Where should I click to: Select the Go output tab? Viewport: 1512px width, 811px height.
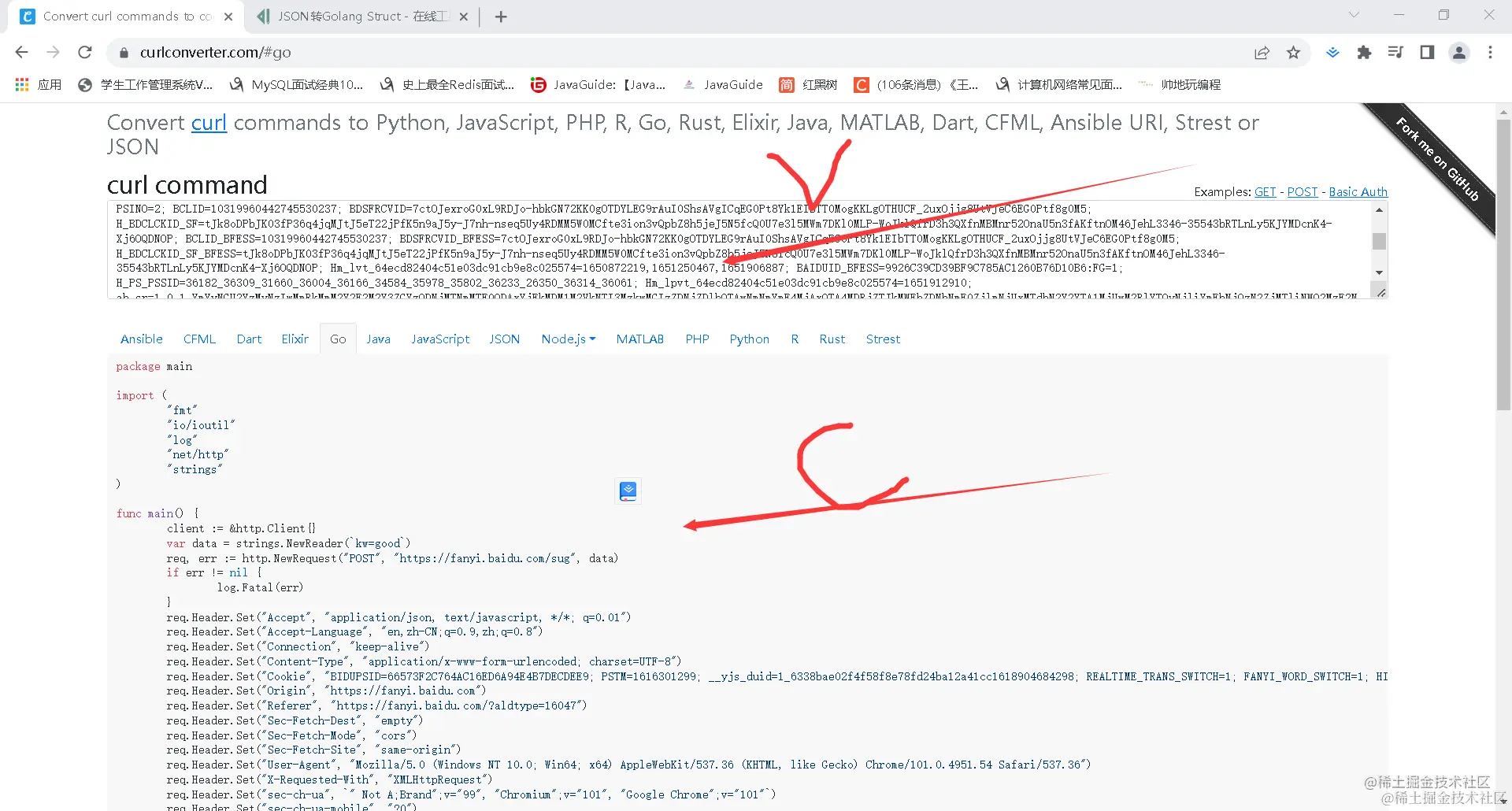click(x=338, y=339)
